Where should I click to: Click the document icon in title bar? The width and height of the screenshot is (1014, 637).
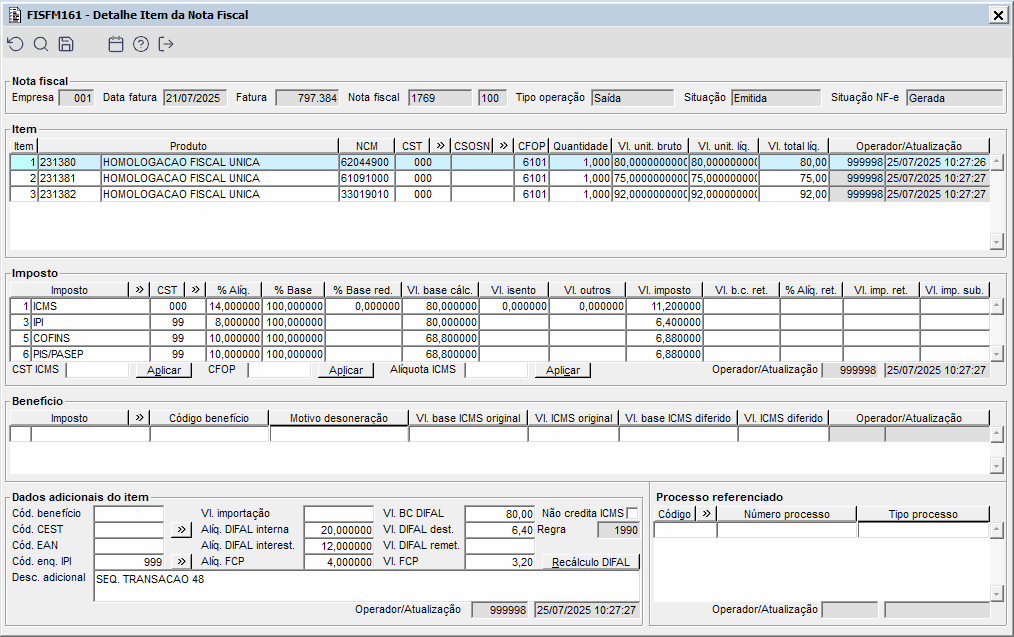15,15
